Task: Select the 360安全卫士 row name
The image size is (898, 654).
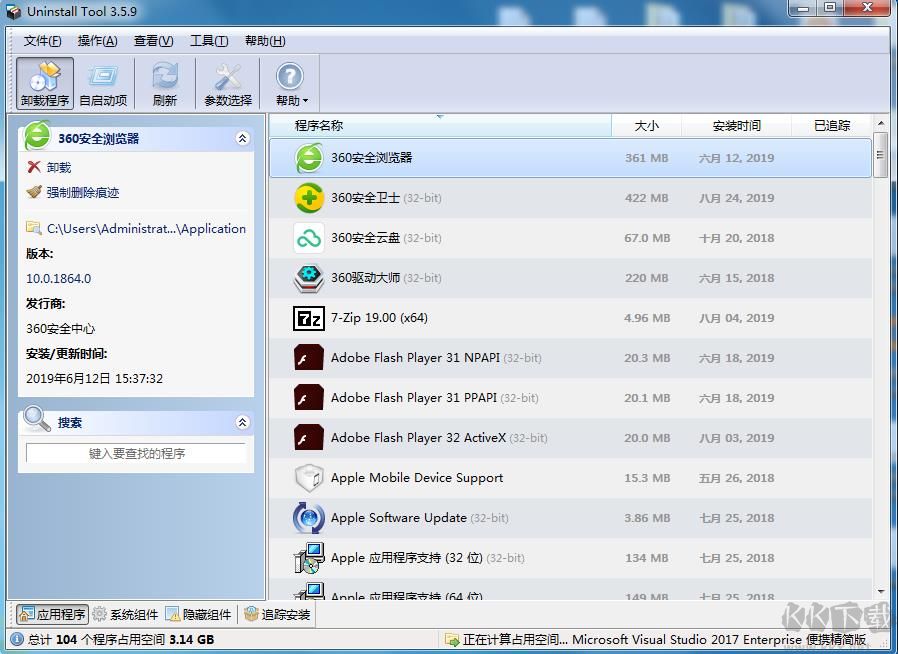Action: click(x=365, y=198)
